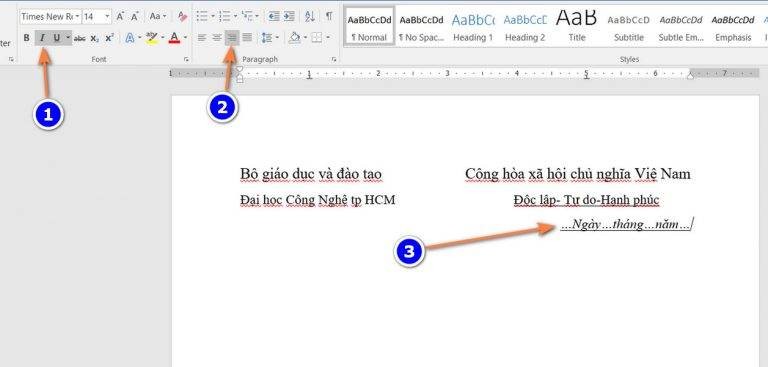768x367 pixels.
Task: Open the font name dropdown
Action: (x=77, y=16)
